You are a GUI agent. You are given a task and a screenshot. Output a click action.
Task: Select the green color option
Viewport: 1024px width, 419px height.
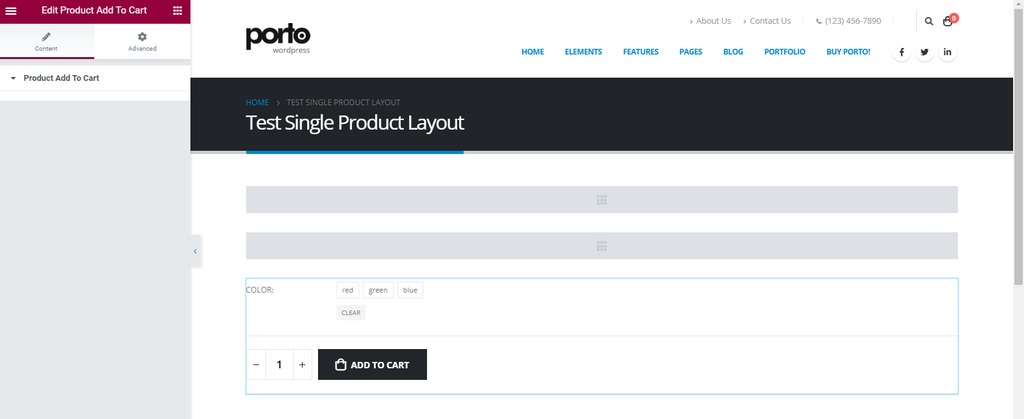(378, 290)
